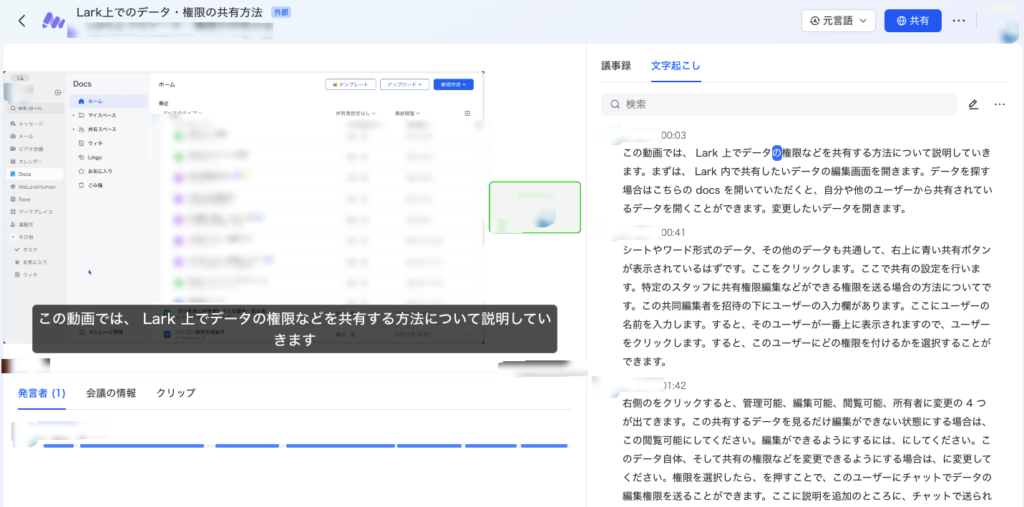This screenshot has width=1024, height=507.
Task: In the video, expand マイスペース arrow
Action: point(74,116)
